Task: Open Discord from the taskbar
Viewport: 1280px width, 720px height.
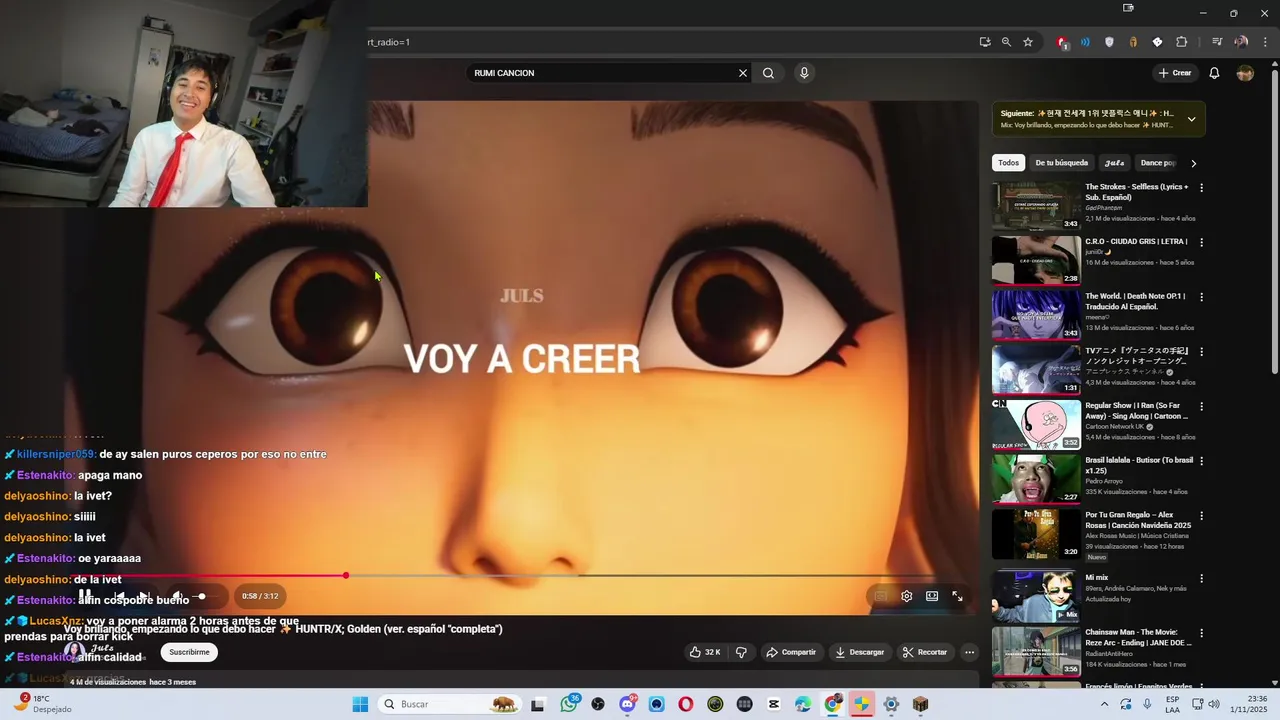Action: (x=627, y=704)
